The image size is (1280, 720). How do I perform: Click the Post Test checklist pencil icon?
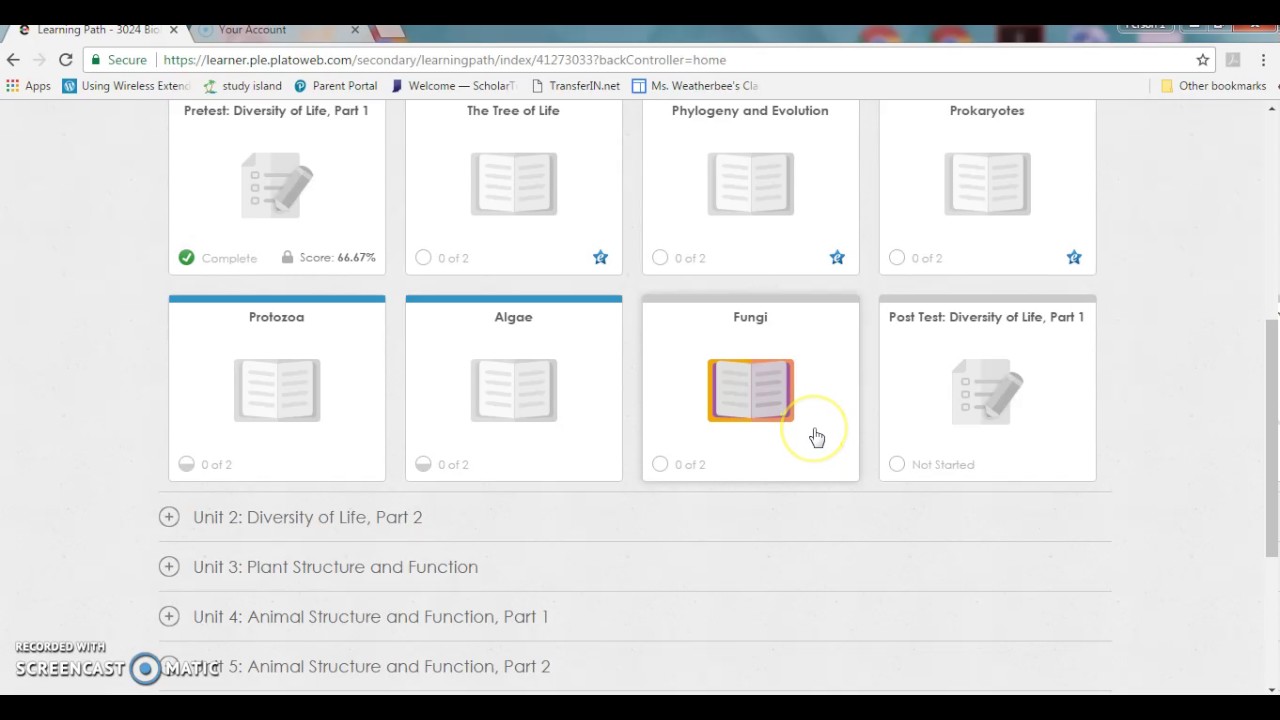click(987, 392)
